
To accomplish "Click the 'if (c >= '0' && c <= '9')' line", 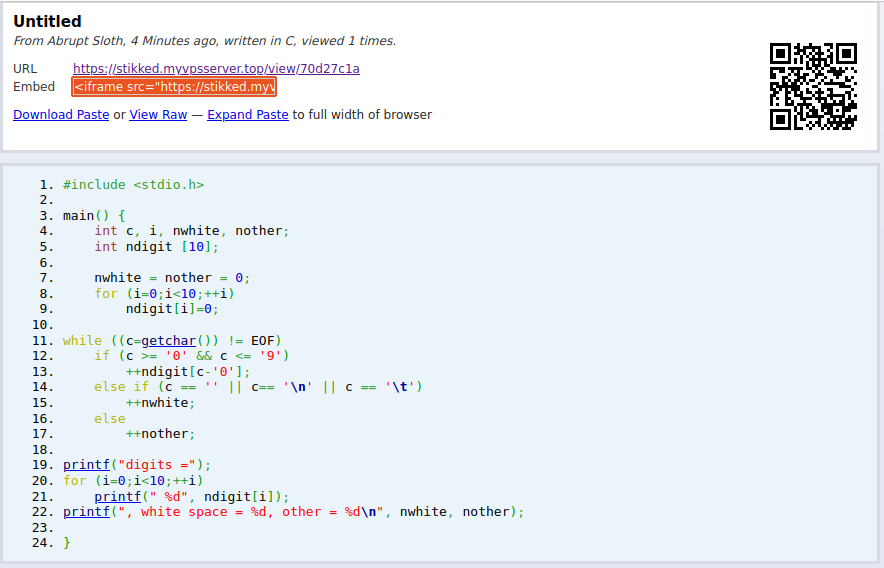I will pyautogui.click(x=192, y=356).
